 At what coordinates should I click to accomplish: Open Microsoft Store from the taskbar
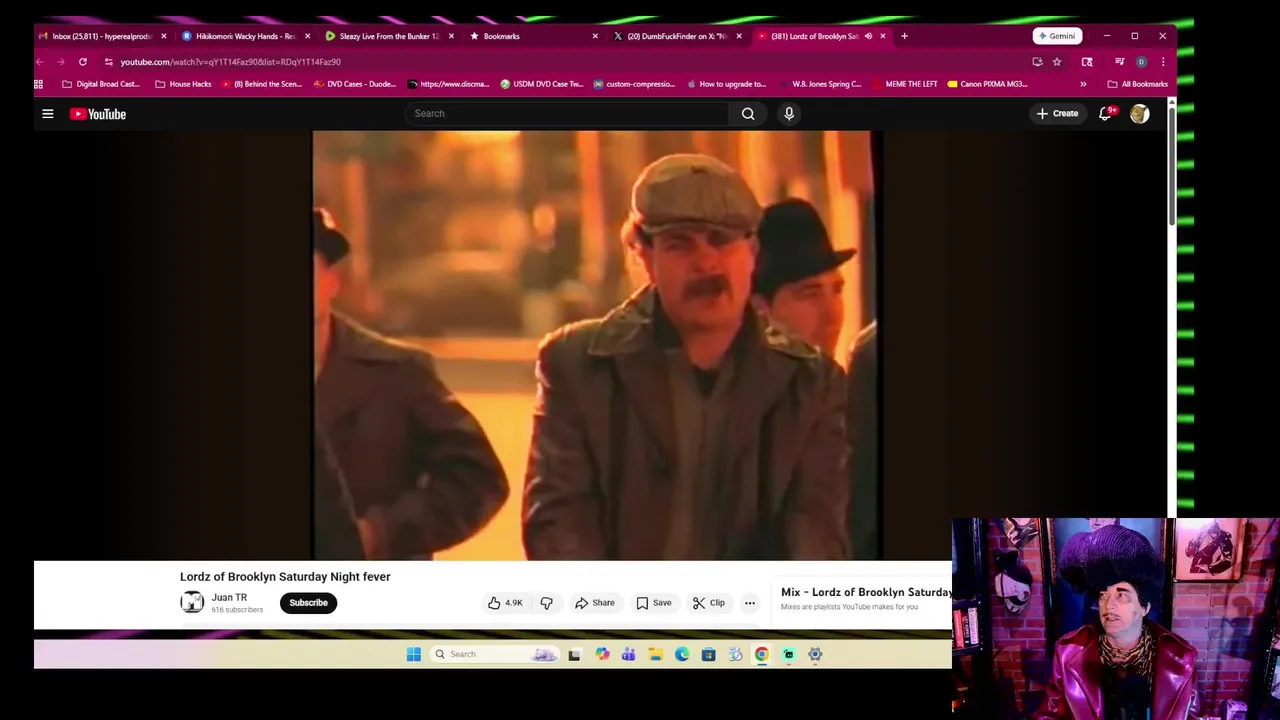(x=708, y=654)
